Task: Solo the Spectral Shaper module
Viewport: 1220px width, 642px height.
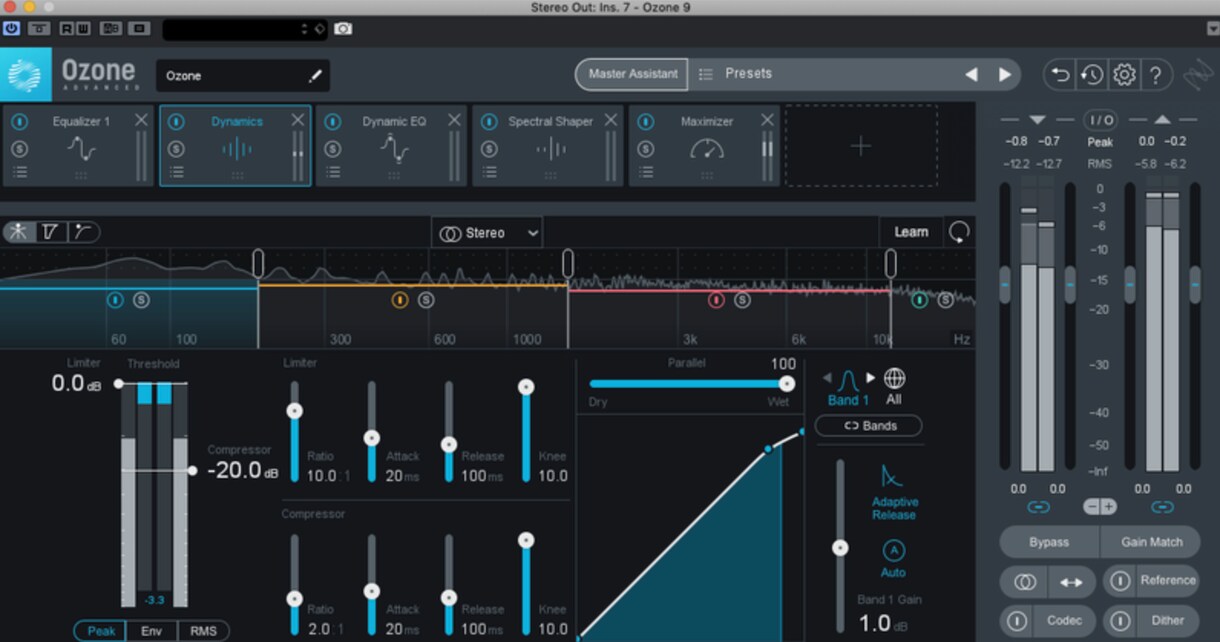Action: point(489,149)
